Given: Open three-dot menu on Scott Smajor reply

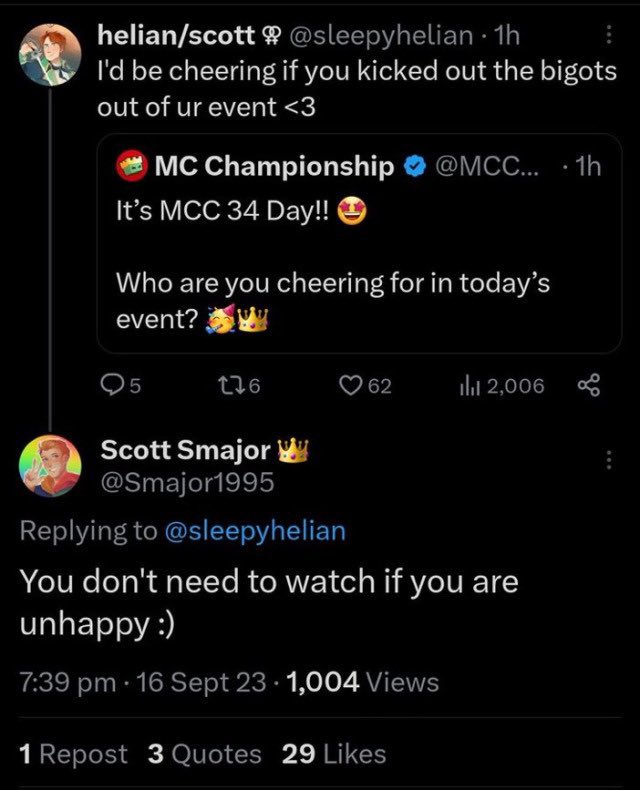Looking at the screenshot, I should click(609, 459).
